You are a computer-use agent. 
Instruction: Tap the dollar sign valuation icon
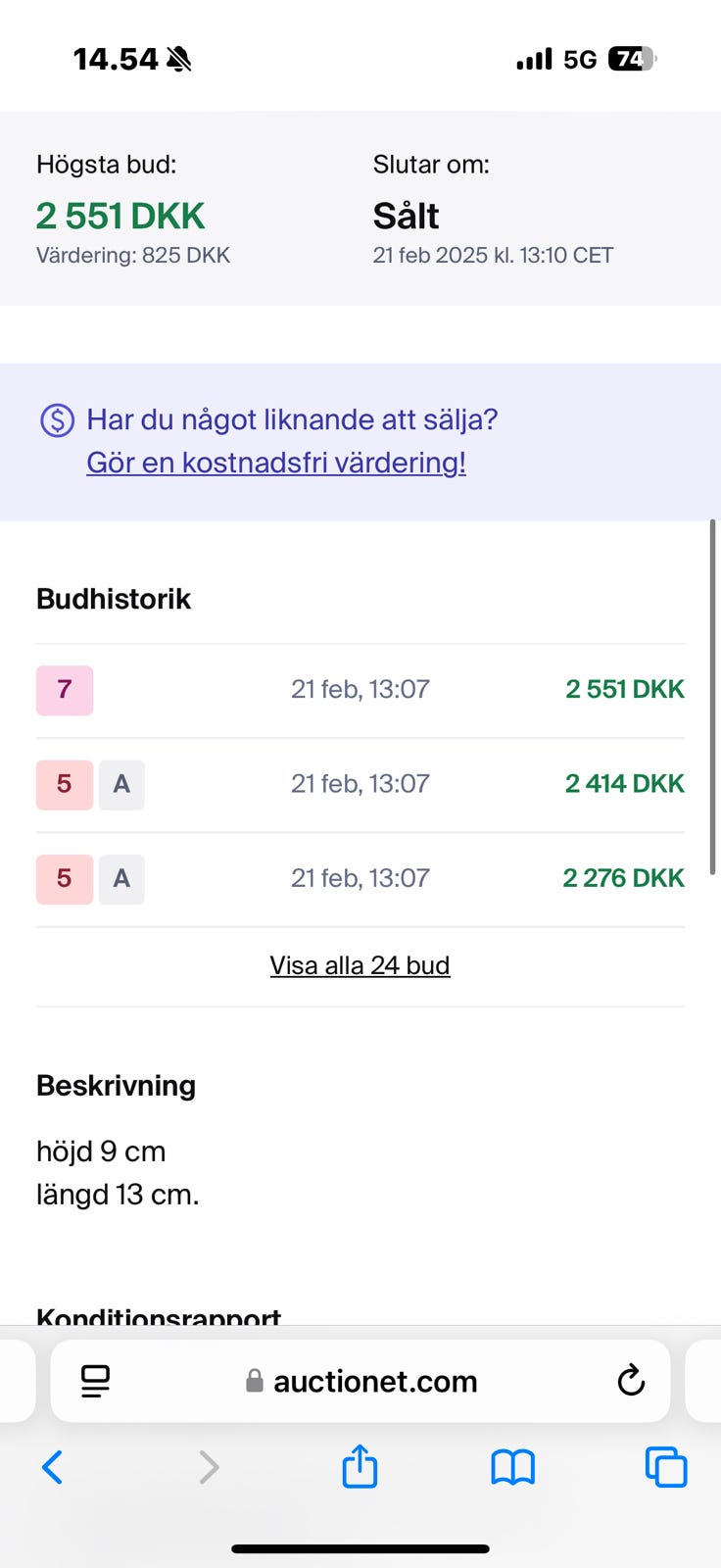click(57, 420)
